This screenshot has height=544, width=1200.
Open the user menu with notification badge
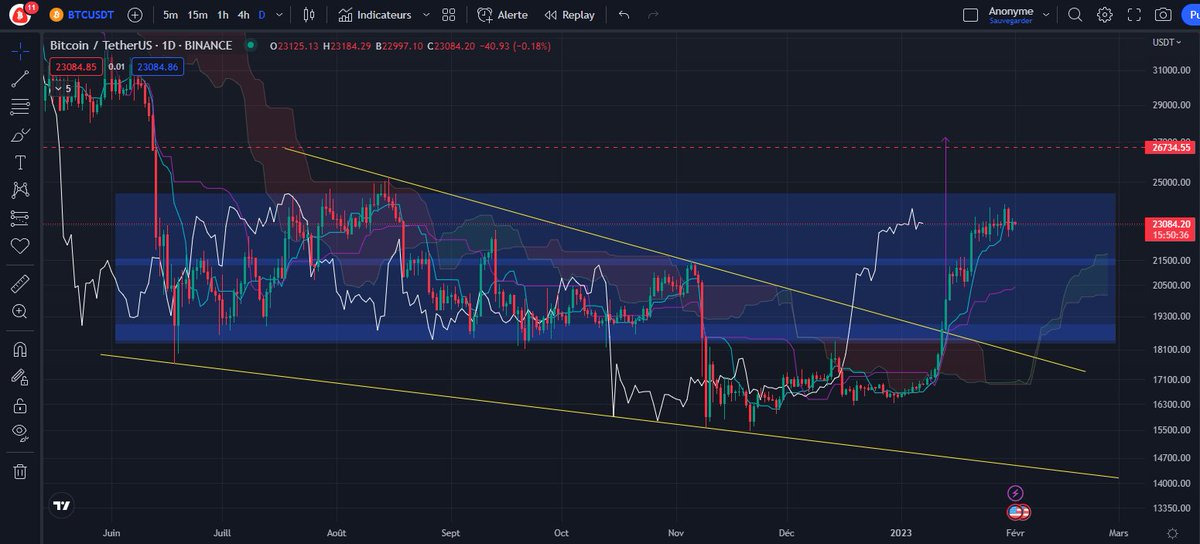pyautogui.click(x=21, y=15)
